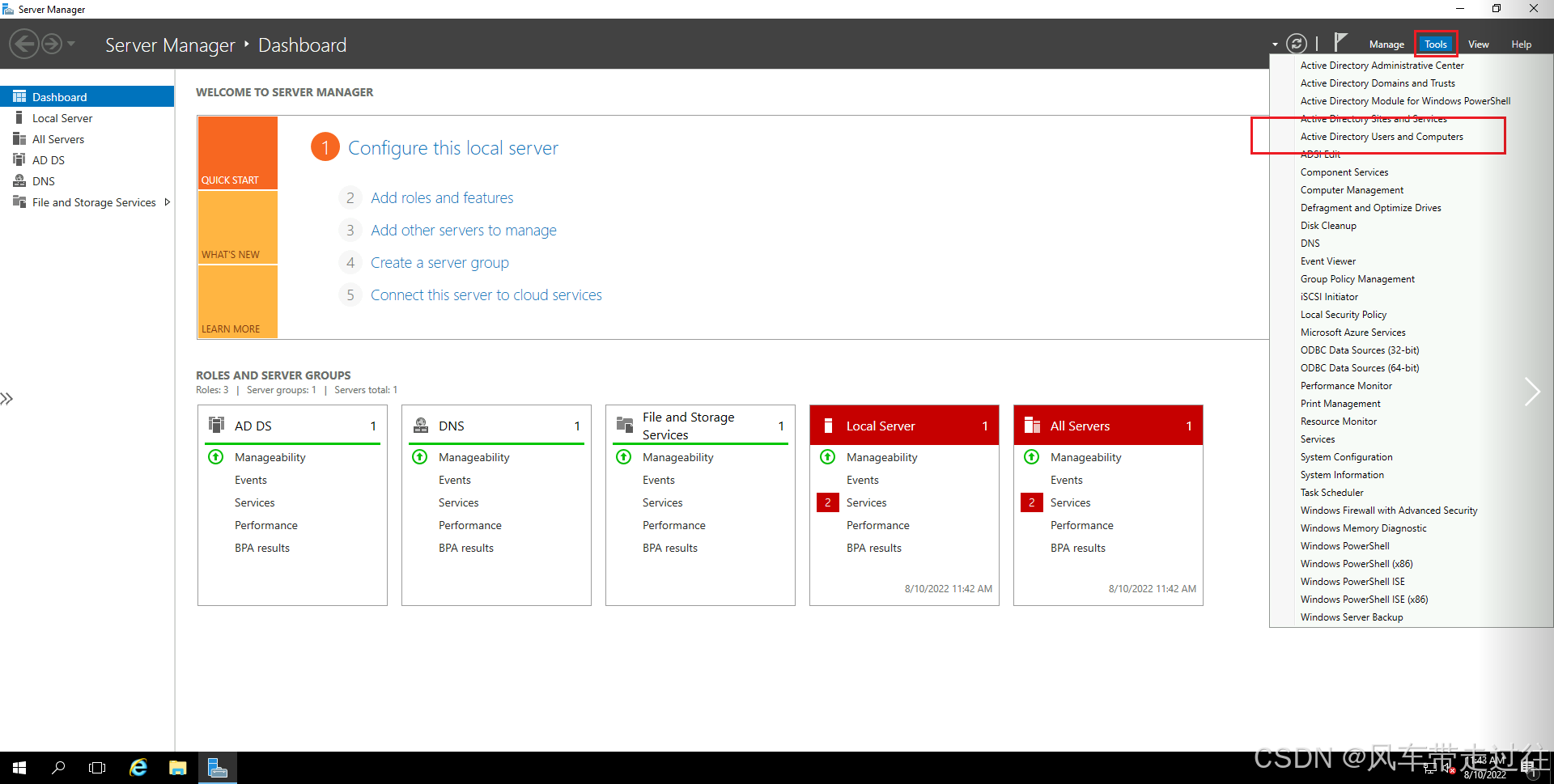The width and height of the screenshot is (1554, 784).
Task: Open Events in the AD DS tile
Action: (x=251, y=480)
